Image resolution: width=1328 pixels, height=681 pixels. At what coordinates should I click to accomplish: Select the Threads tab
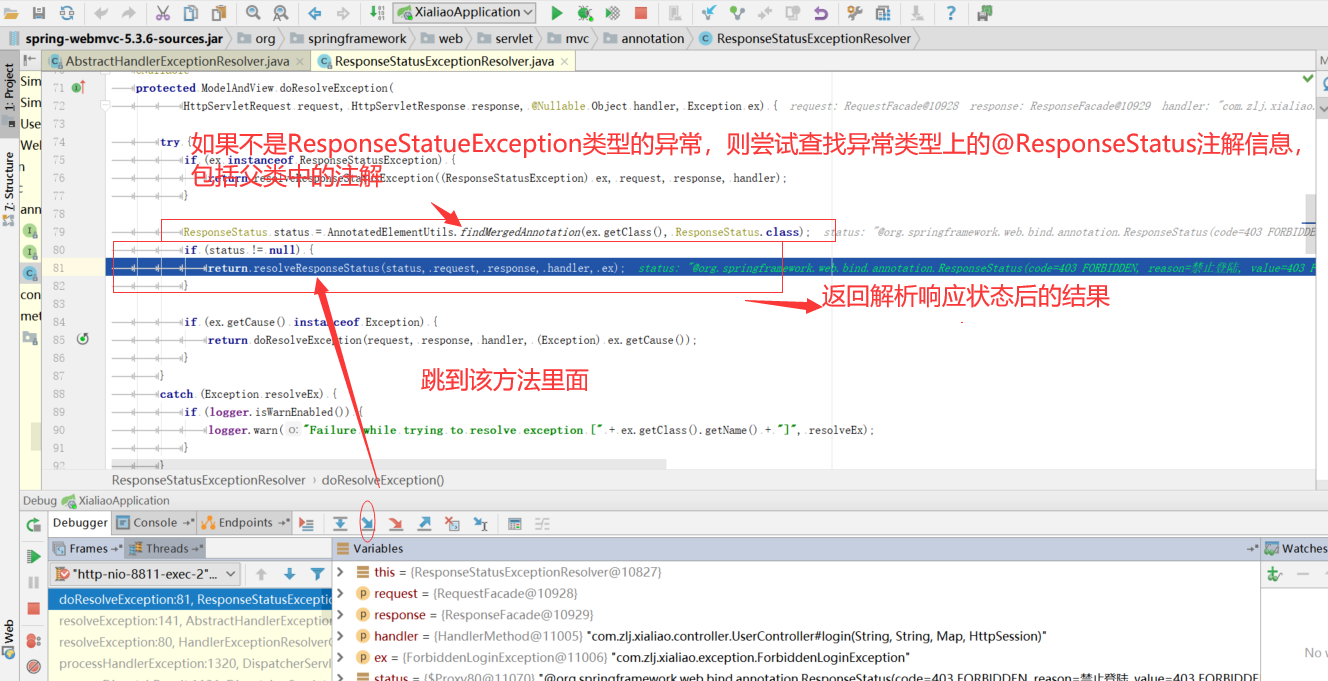pyautogui.click(x=165, y=548)
